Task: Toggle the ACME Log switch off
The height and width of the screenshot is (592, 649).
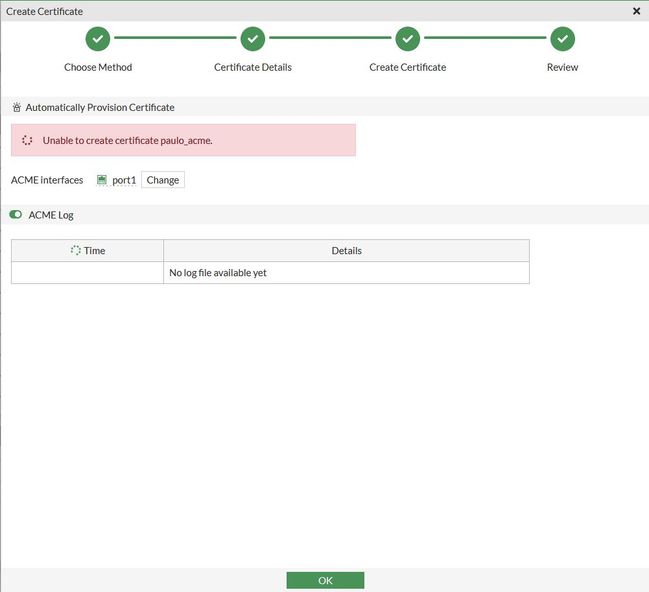Action: (16, 214)
